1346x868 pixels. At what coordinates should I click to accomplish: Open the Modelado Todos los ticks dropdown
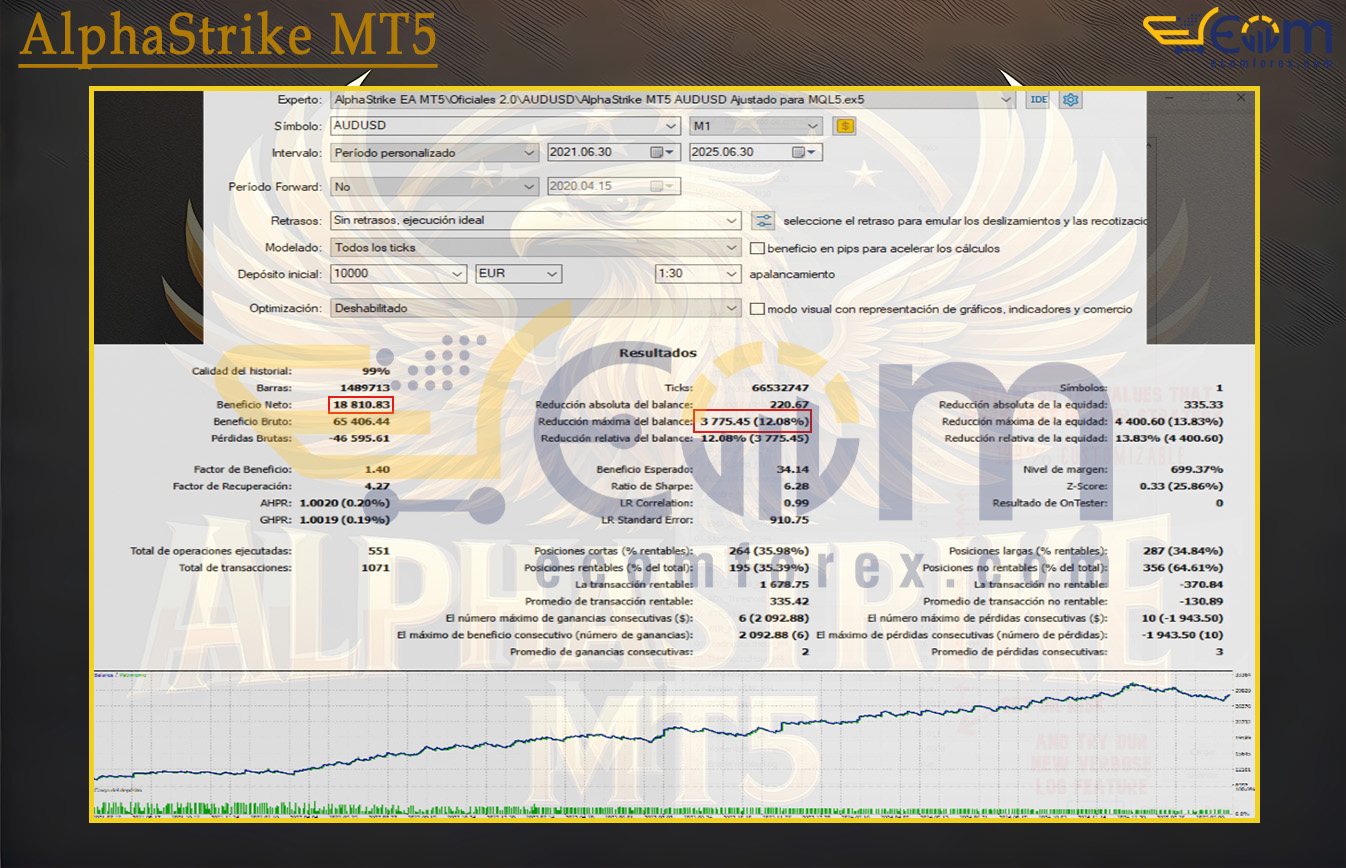coord(731,247)
